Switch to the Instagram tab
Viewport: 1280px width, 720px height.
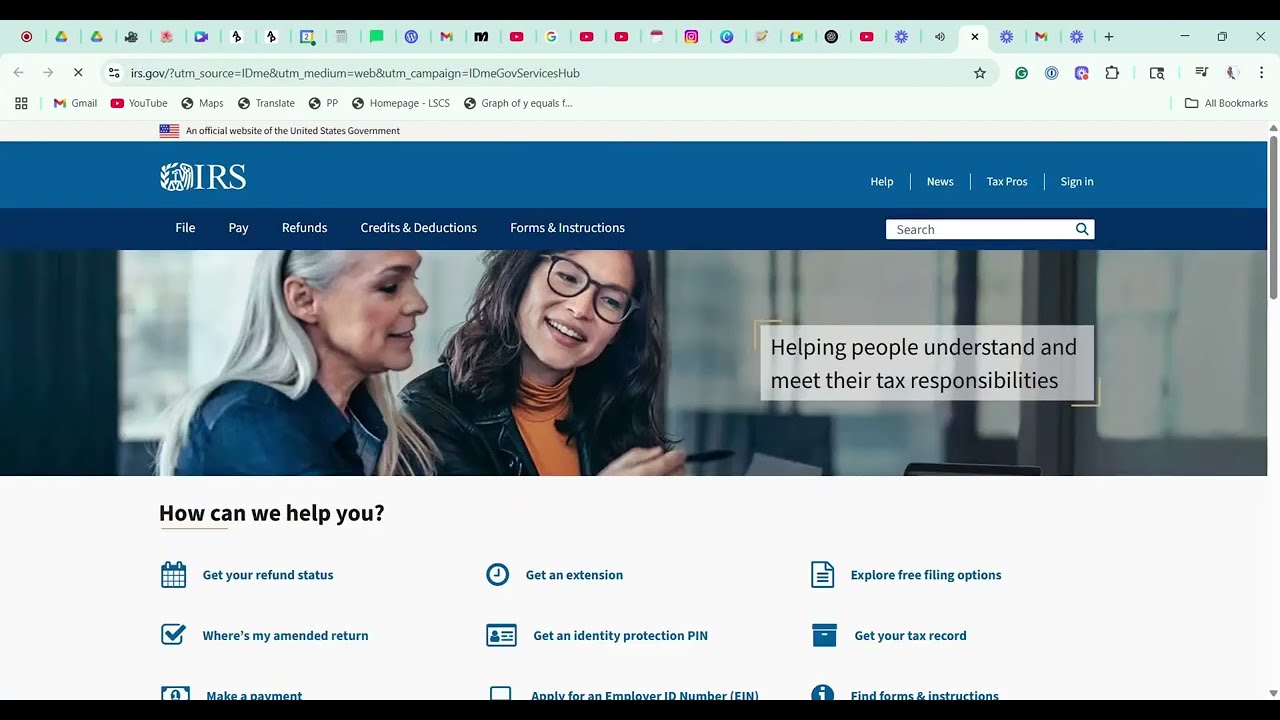tap(691, 37)
